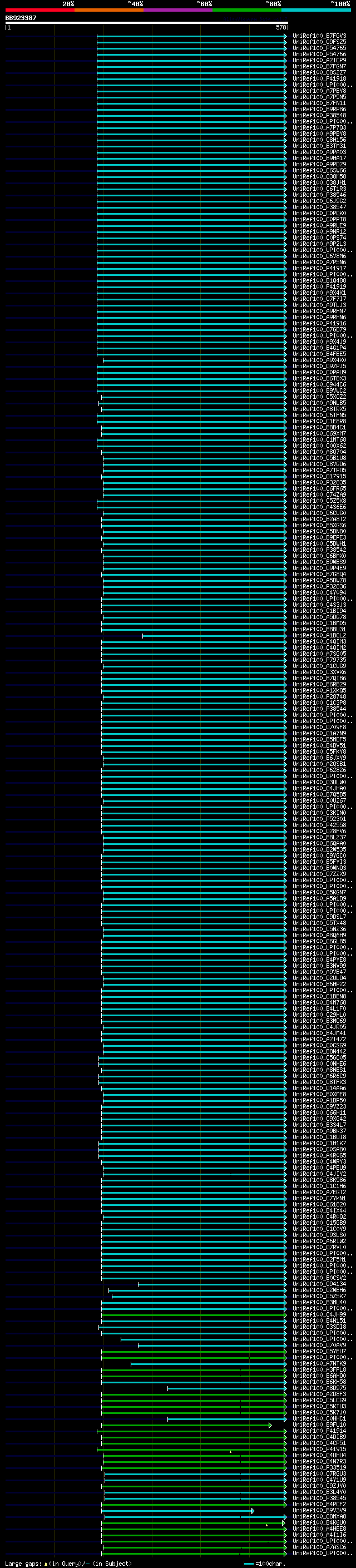Open UniRef100_P33519 hit

(319, 1467)
